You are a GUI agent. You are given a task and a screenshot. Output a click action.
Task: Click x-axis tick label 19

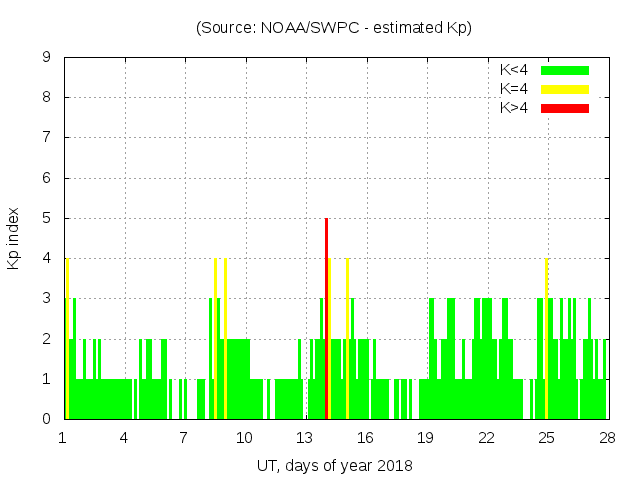(426, 437)
